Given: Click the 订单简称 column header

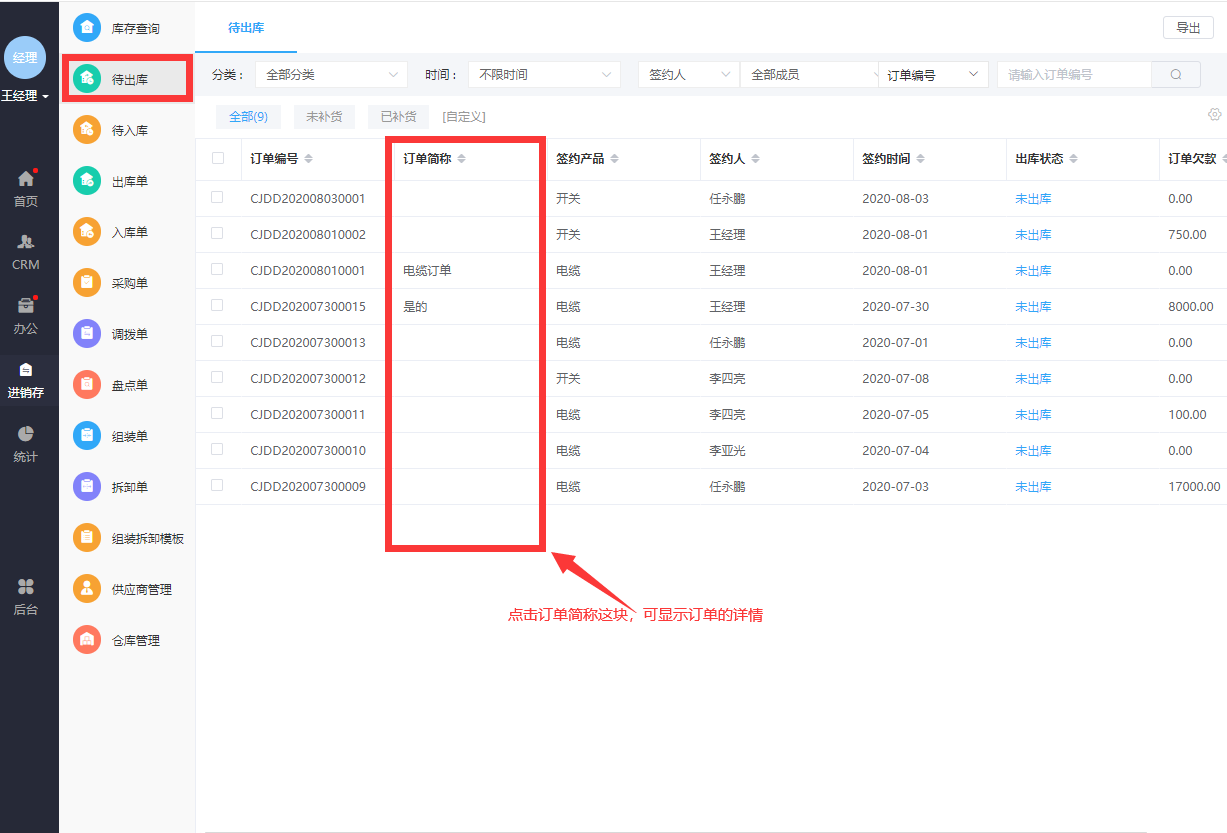Looking at the screenshot, I should 427,159.
